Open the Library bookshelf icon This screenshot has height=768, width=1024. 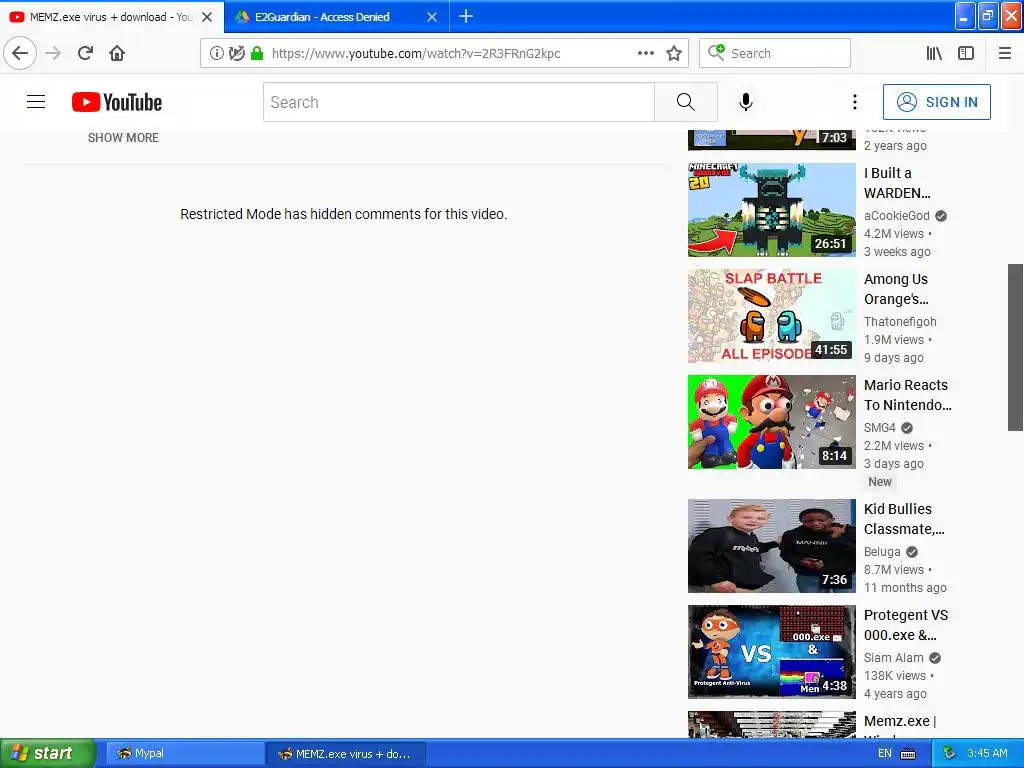[934, 53]
